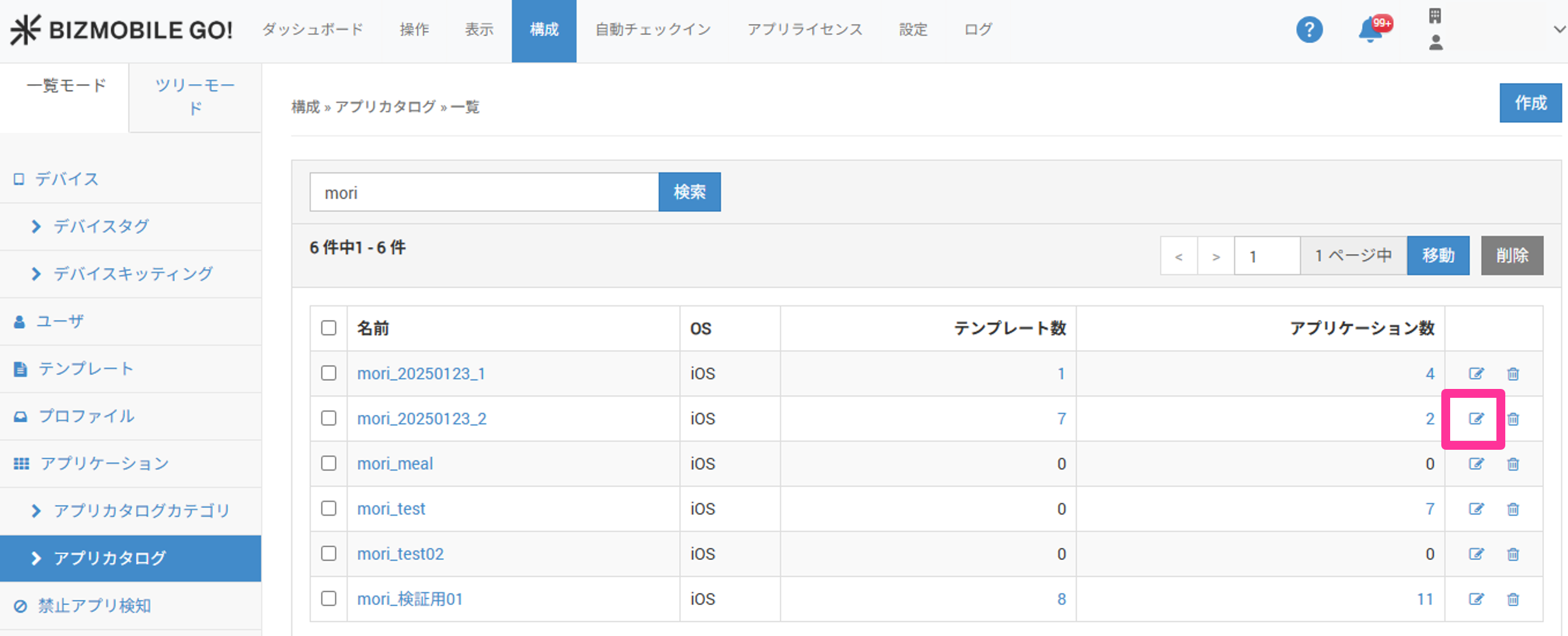The height and width of the screenshot is (636, 1568).
Task: Click edit icon for mori_検証用01
Action: pos(1476,599)
